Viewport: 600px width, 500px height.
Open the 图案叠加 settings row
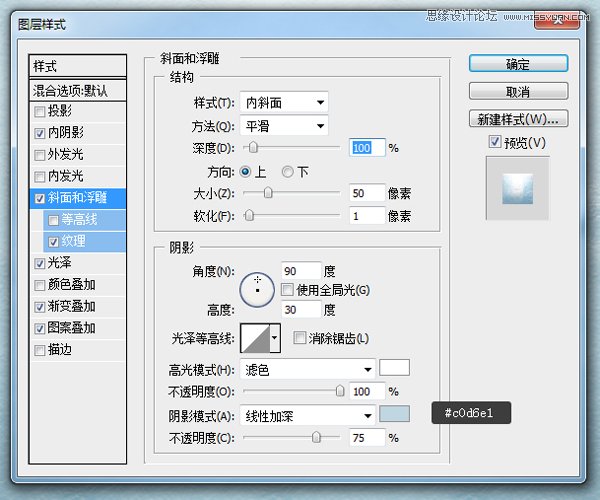[78, 328]
